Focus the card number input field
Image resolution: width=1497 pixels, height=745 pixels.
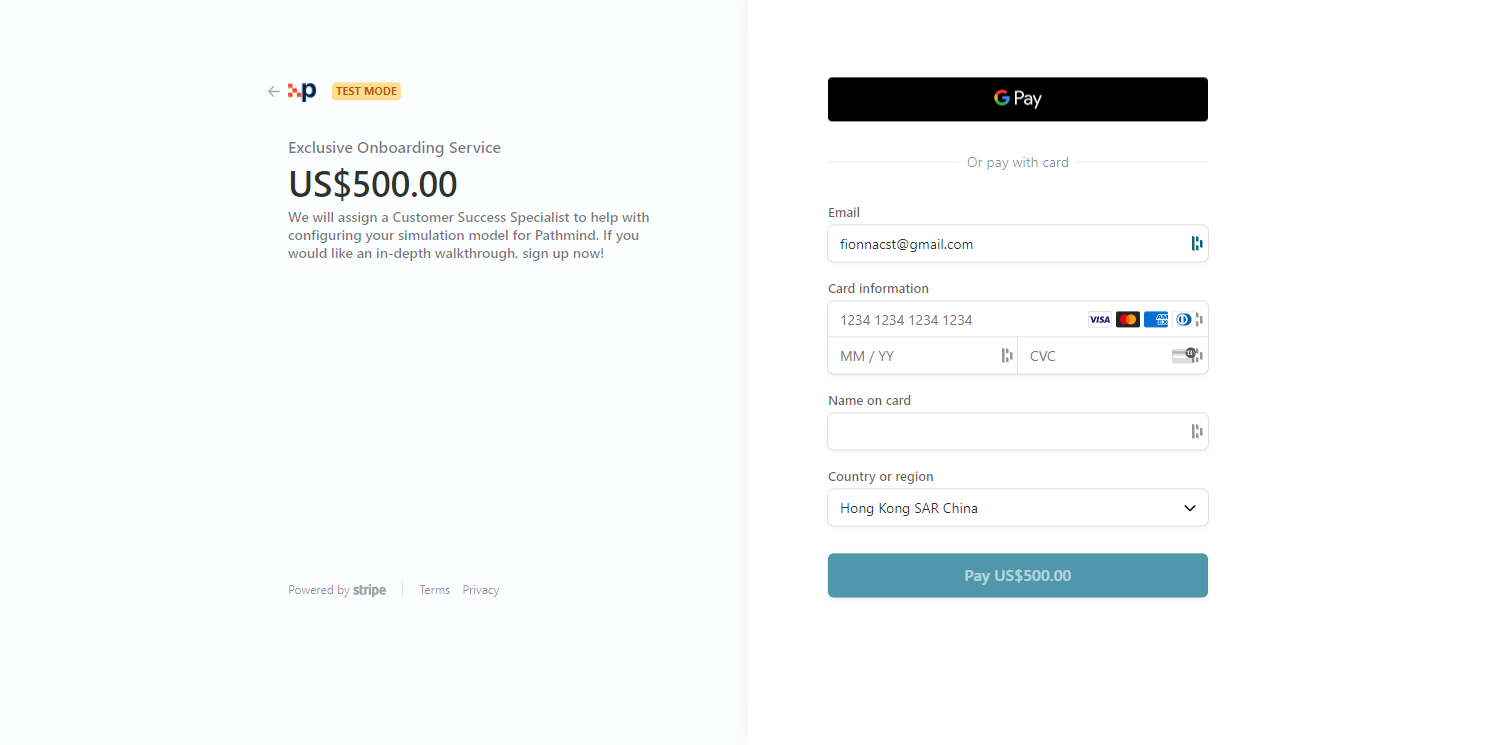point(957,320)
